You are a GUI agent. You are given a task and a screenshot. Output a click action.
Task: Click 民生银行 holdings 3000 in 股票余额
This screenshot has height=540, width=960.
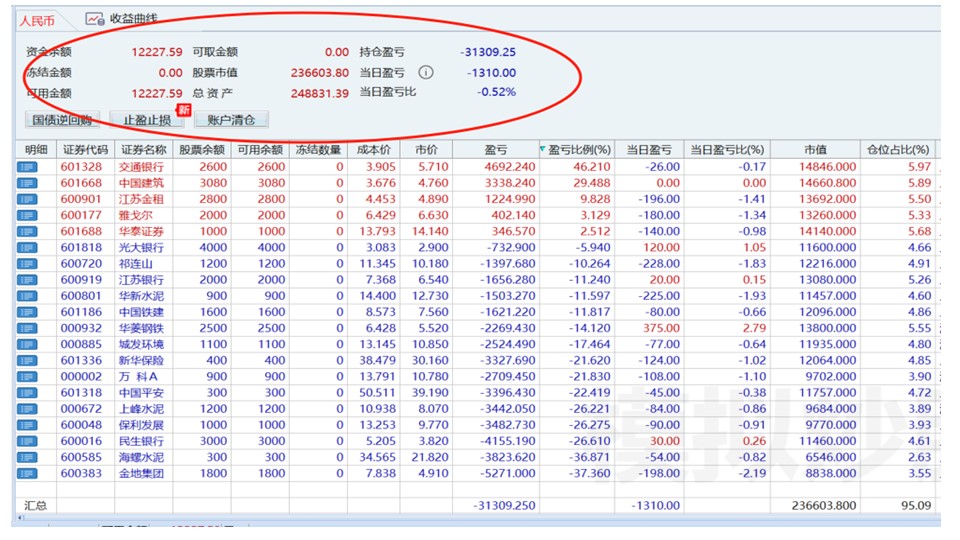pyautogui.click(x=213, y=441)
